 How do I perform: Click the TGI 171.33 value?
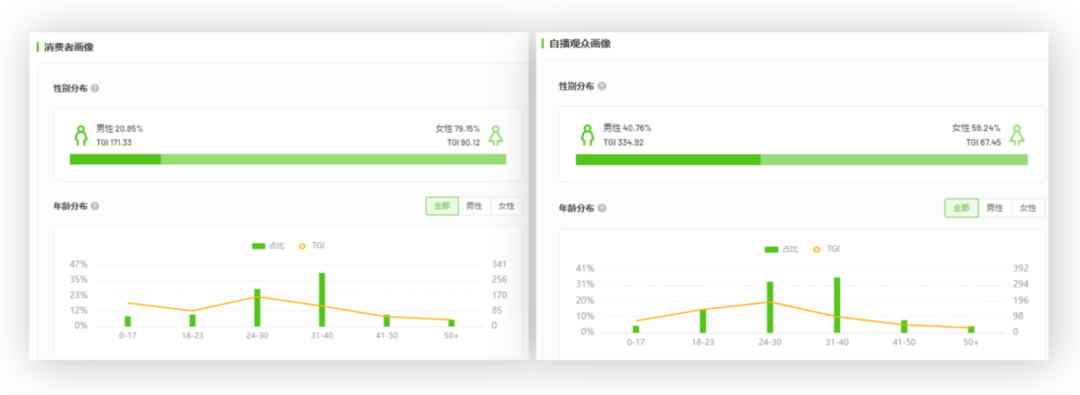click(x=114, y=142)
